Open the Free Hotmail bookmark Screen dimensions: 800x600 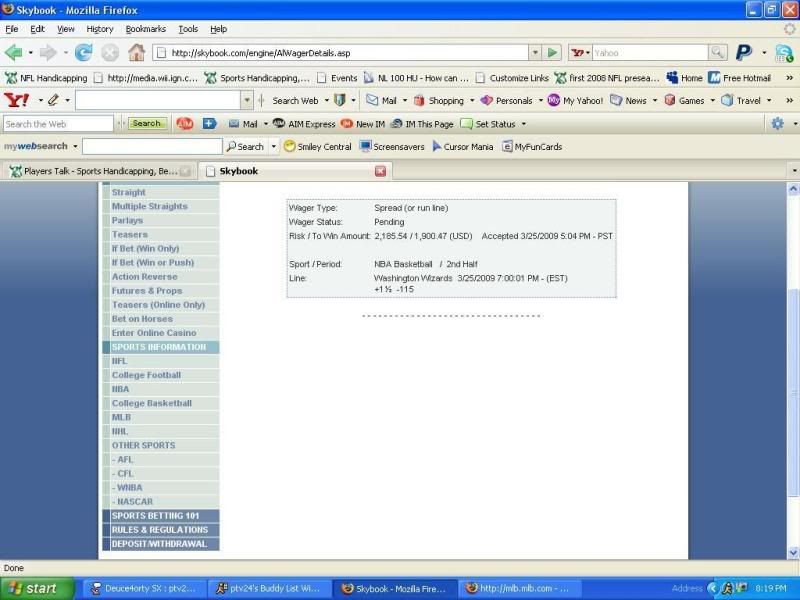click(740, 78)
